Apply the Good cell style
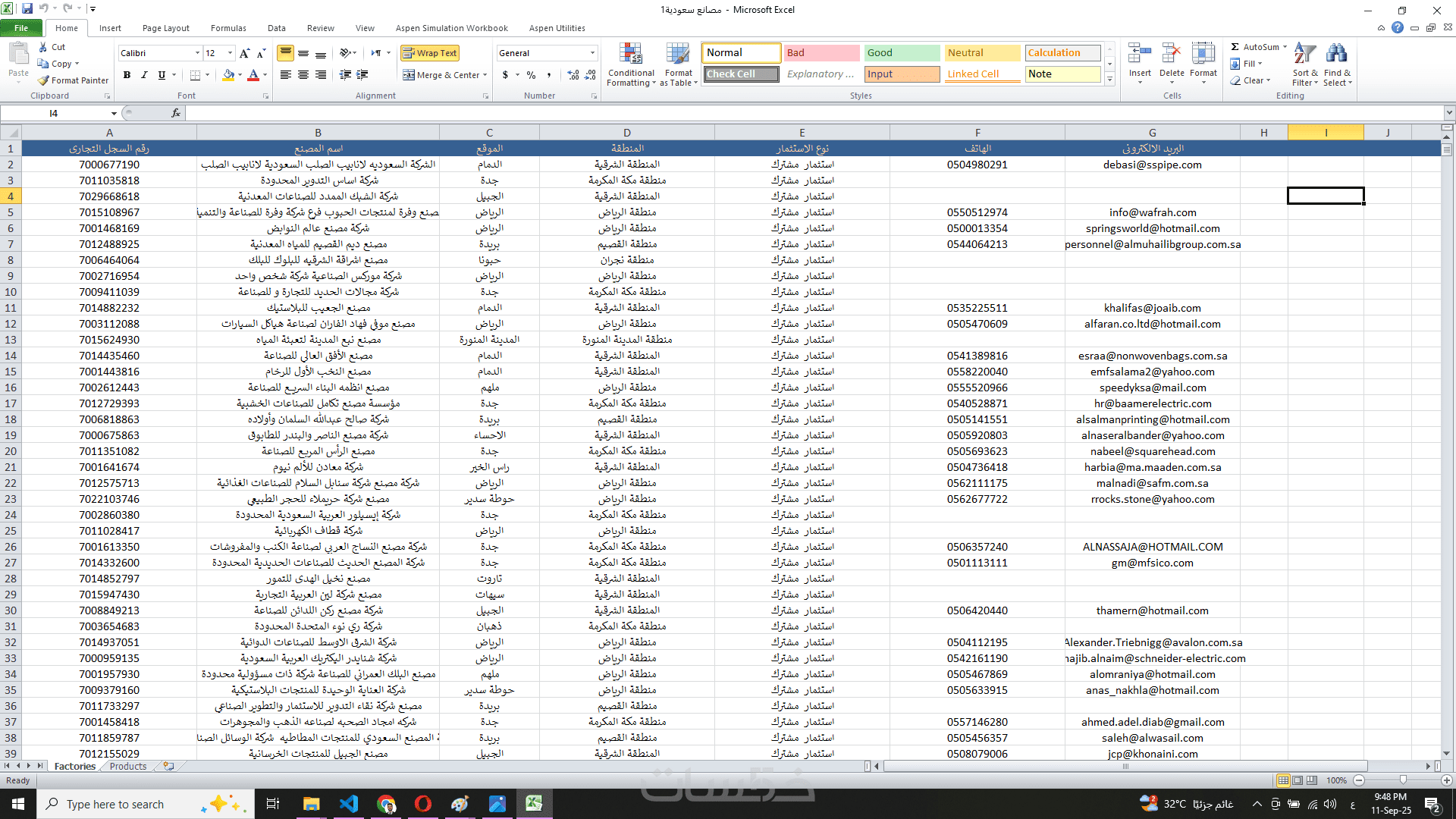The height and width of the screenshot is (819, 1456). 901,53
